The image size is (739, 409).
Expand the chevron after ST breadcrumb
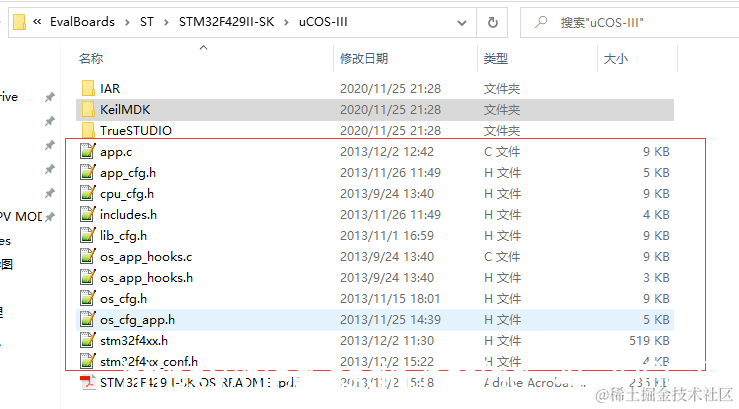coord(166,23)
